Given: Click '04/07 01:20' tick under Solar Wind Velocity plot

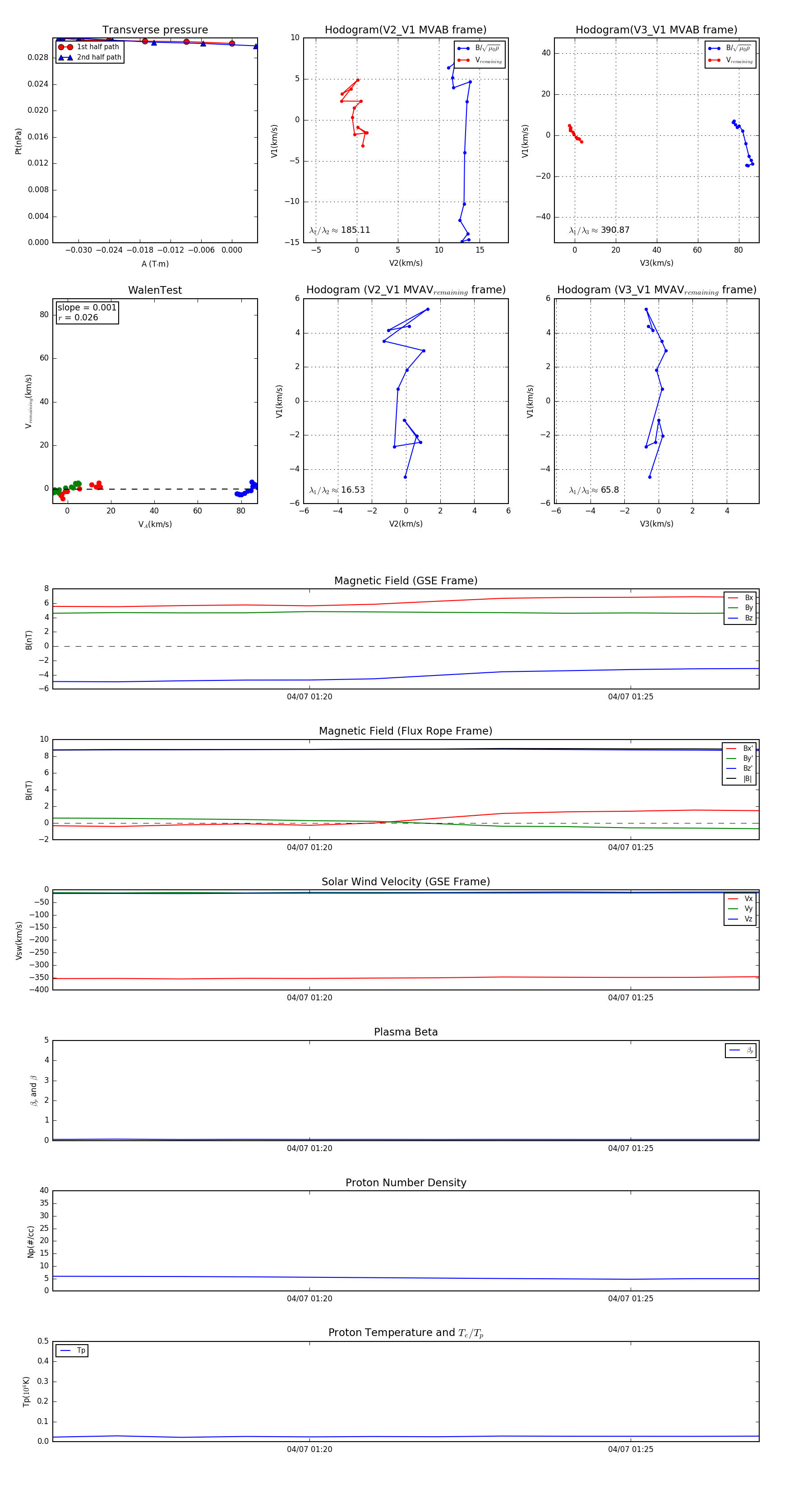Looking at the screenshot, I should click(x=309, y=998).
